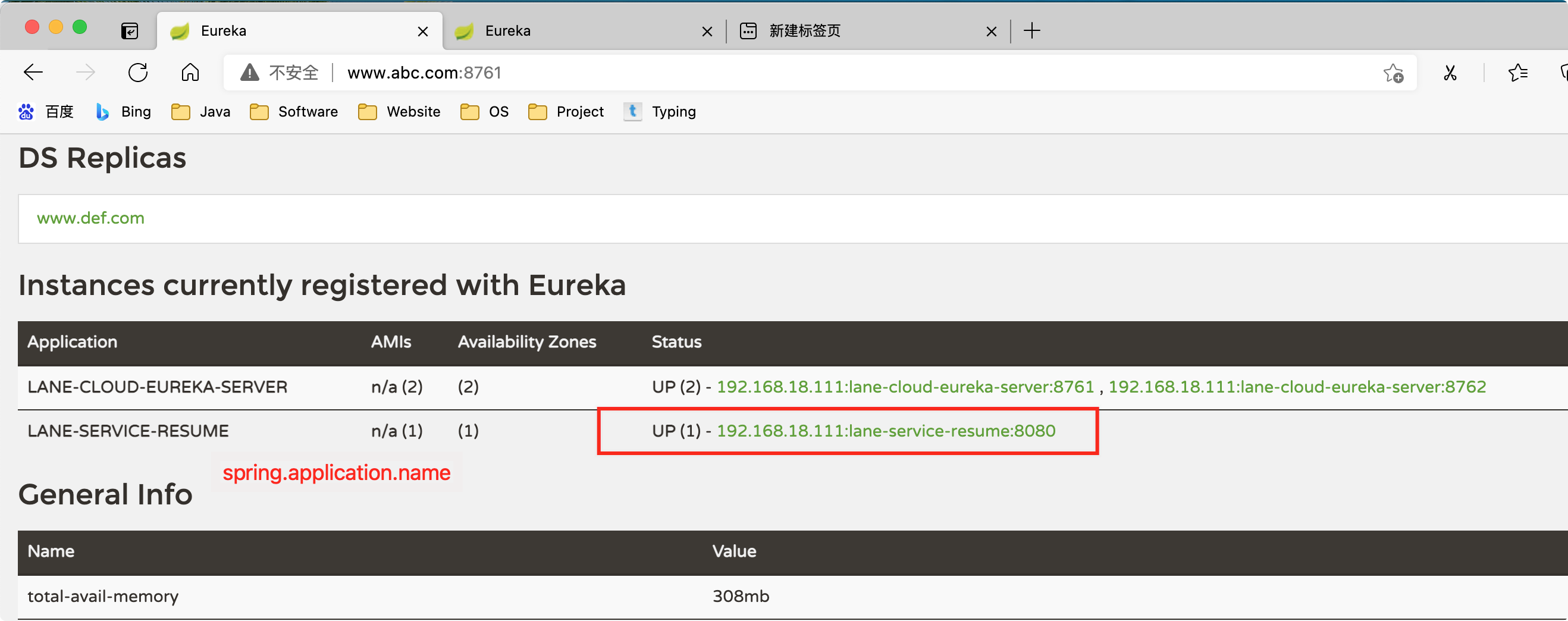This screenshot has height=621, width=1568.
Task: Open the Typing bookmark
Action: [x=660, y=111]
